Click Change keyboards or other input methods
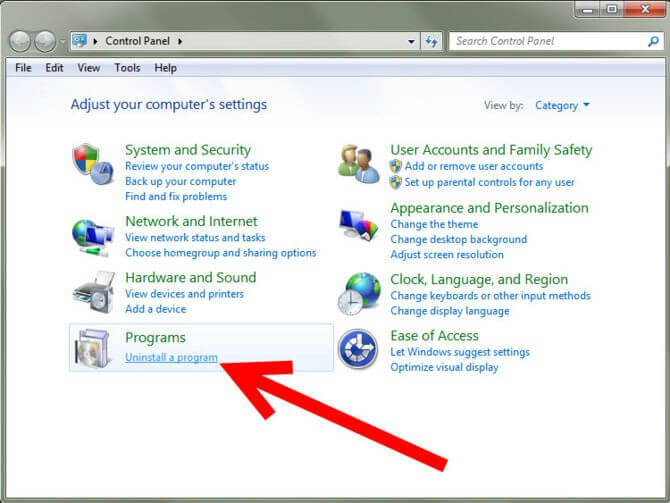This screenshot has width=670, height=503. tap(491, 296)
